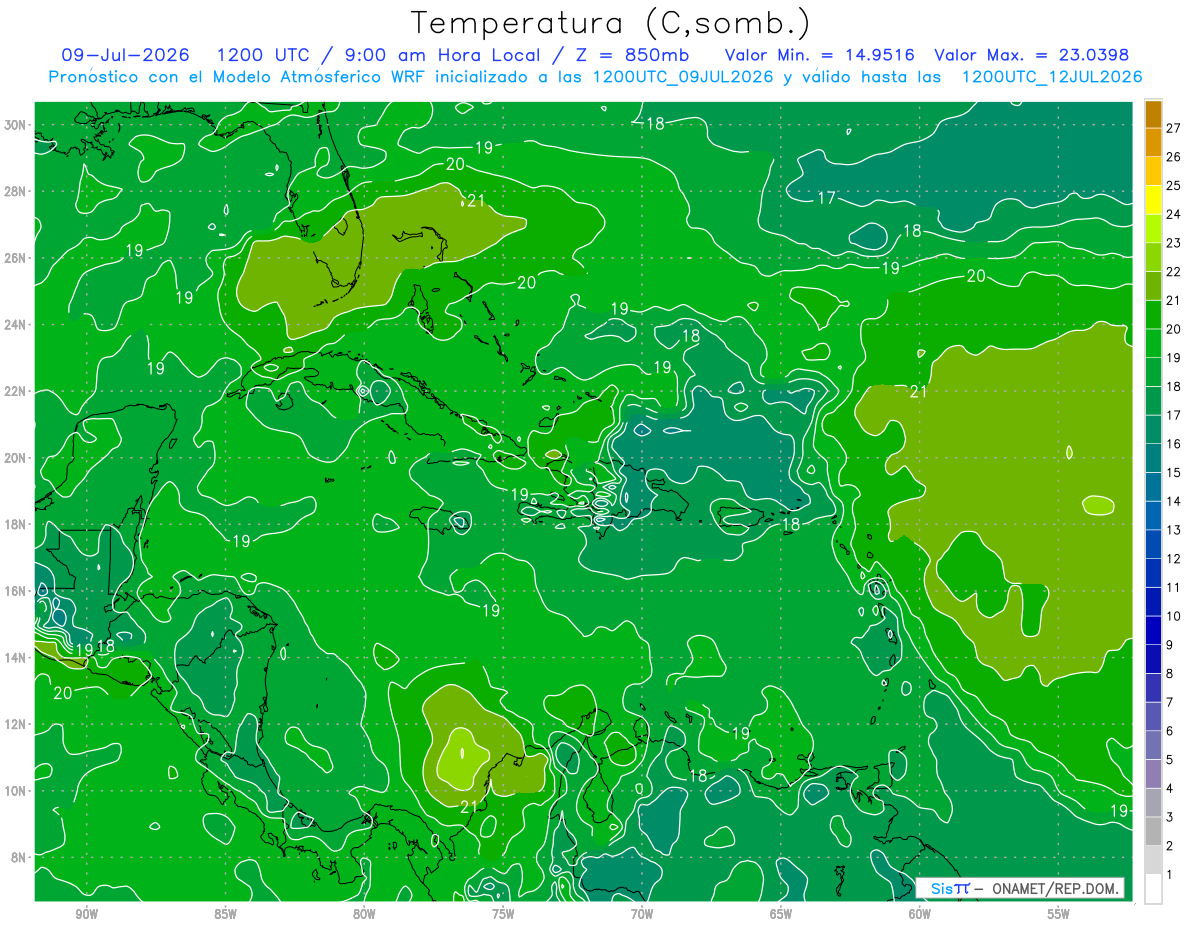Click the light gray swatch between 1 and 2
The height and width of the screenshot is (927, 1200).
click(1153, 860)
